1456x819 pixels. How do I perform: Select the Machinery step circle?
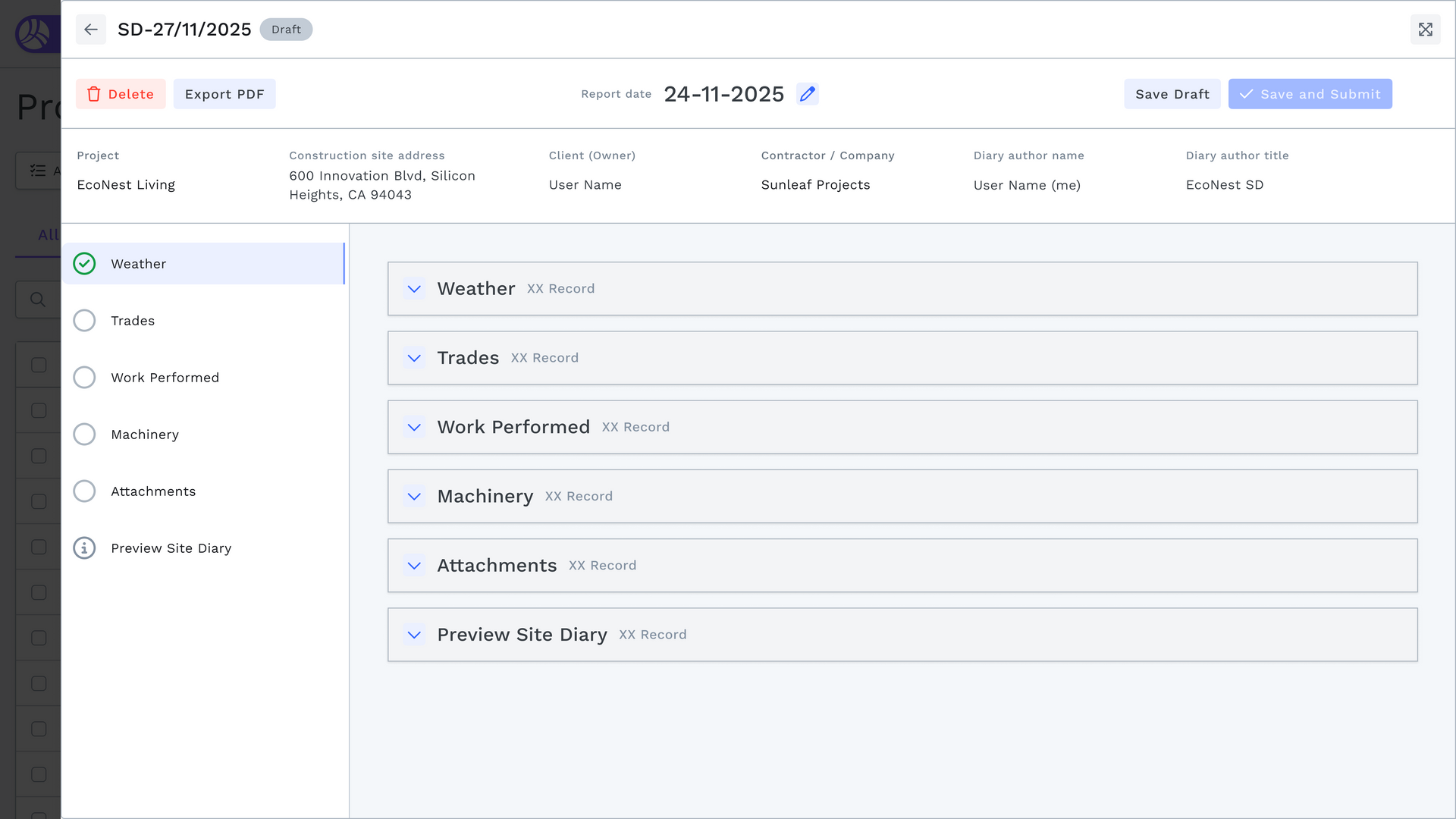84,435
